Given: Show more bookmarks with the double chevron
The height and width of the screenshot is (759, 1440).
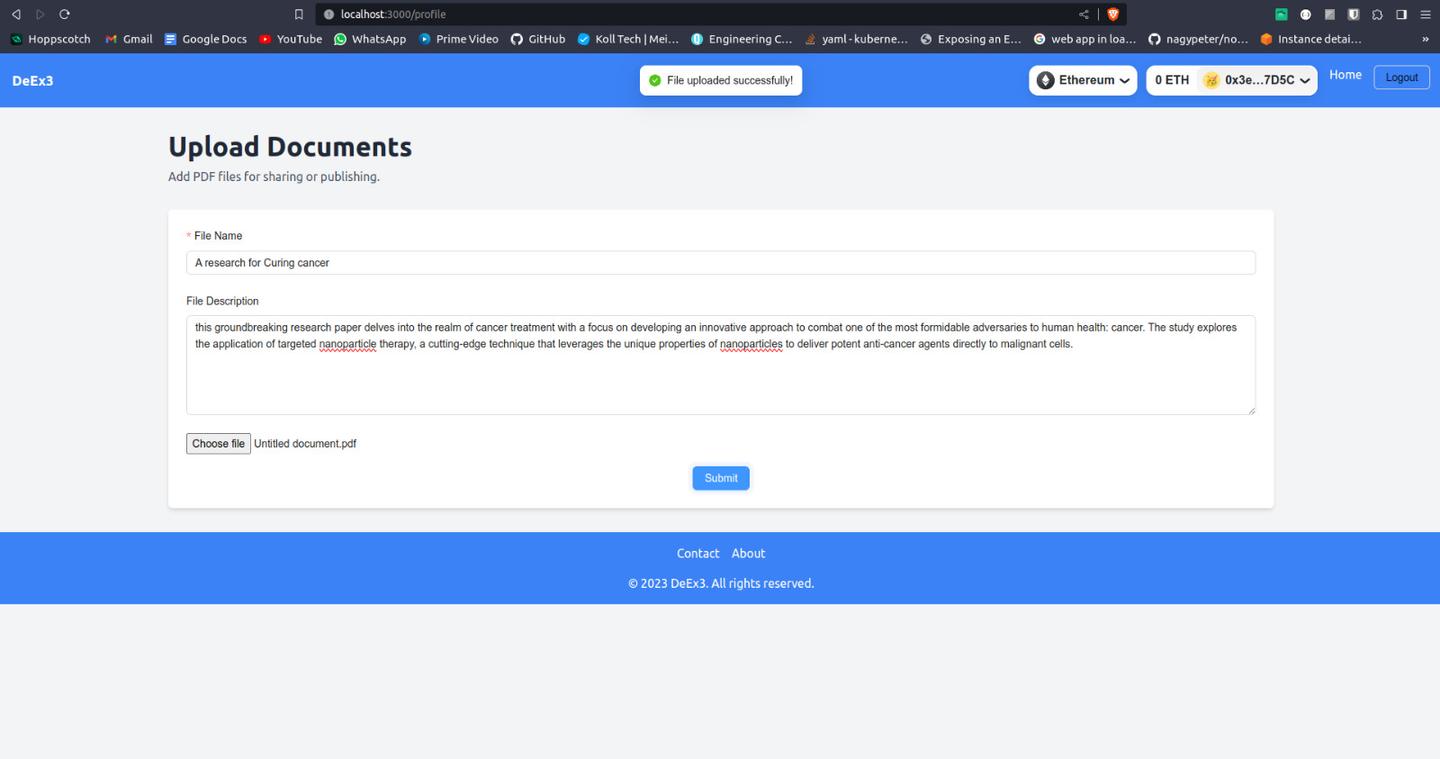Looking at the screenshot, I should 1425,39.
